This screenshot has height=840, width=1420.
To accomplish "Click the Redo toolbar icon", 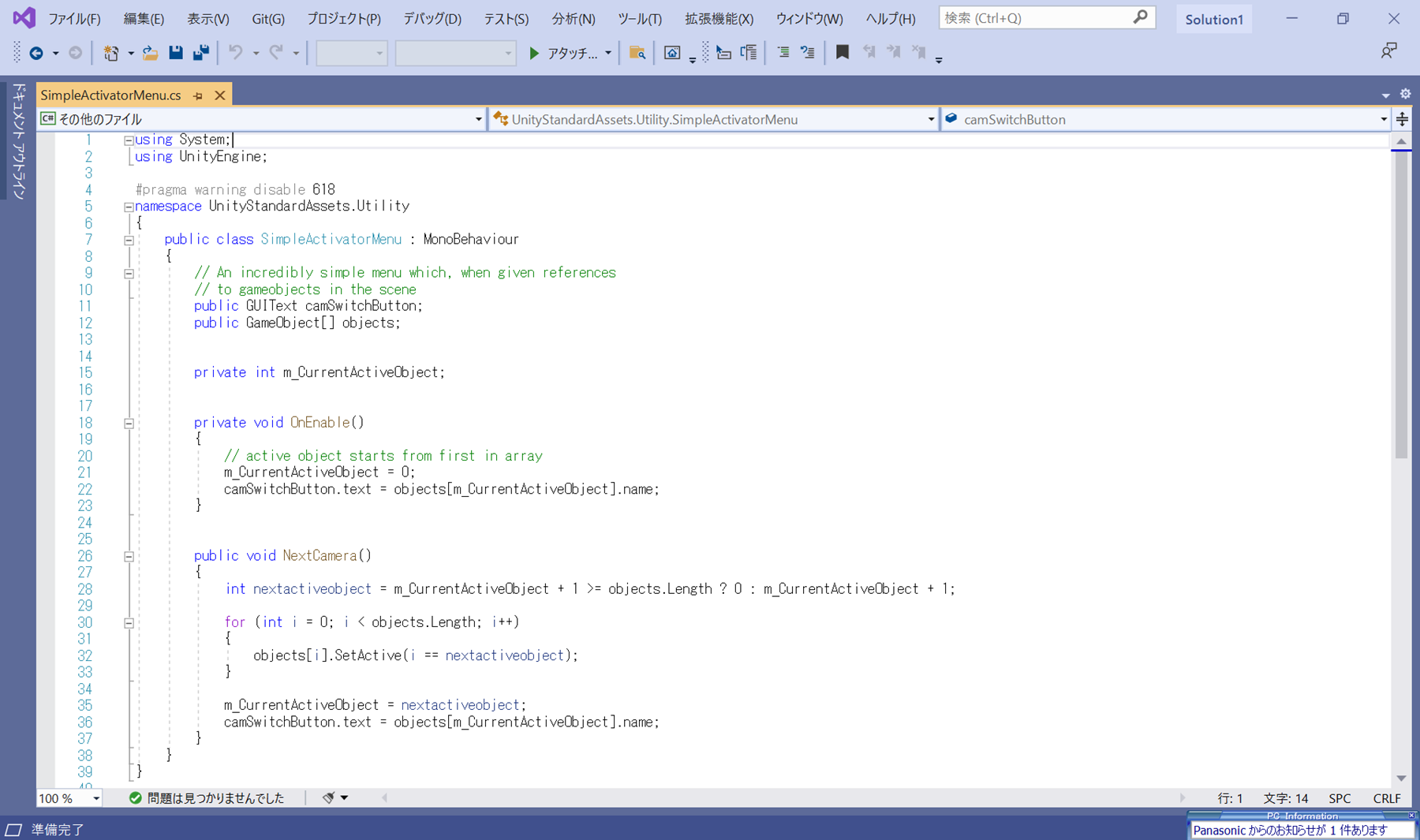I will pos(275,53).
